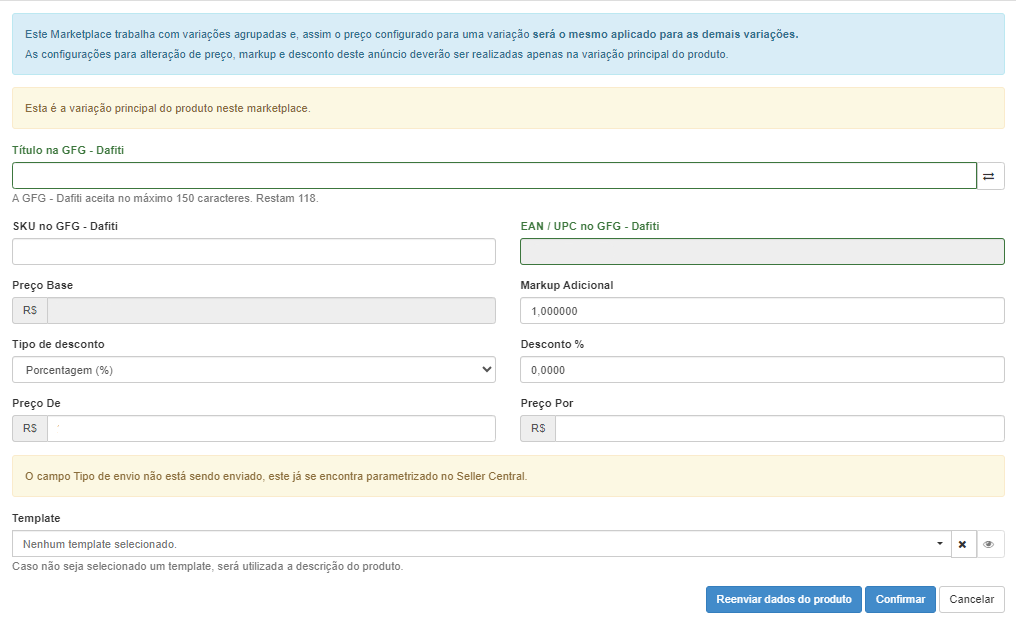Click the Preço Base label
This screenshot has height=623, width=1016.
tap(43, 285)
